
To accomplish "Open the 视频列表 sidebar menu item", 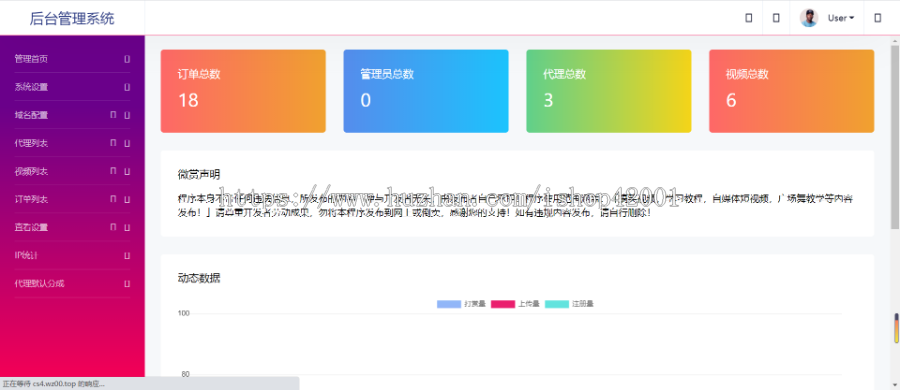I will (72, 171).
